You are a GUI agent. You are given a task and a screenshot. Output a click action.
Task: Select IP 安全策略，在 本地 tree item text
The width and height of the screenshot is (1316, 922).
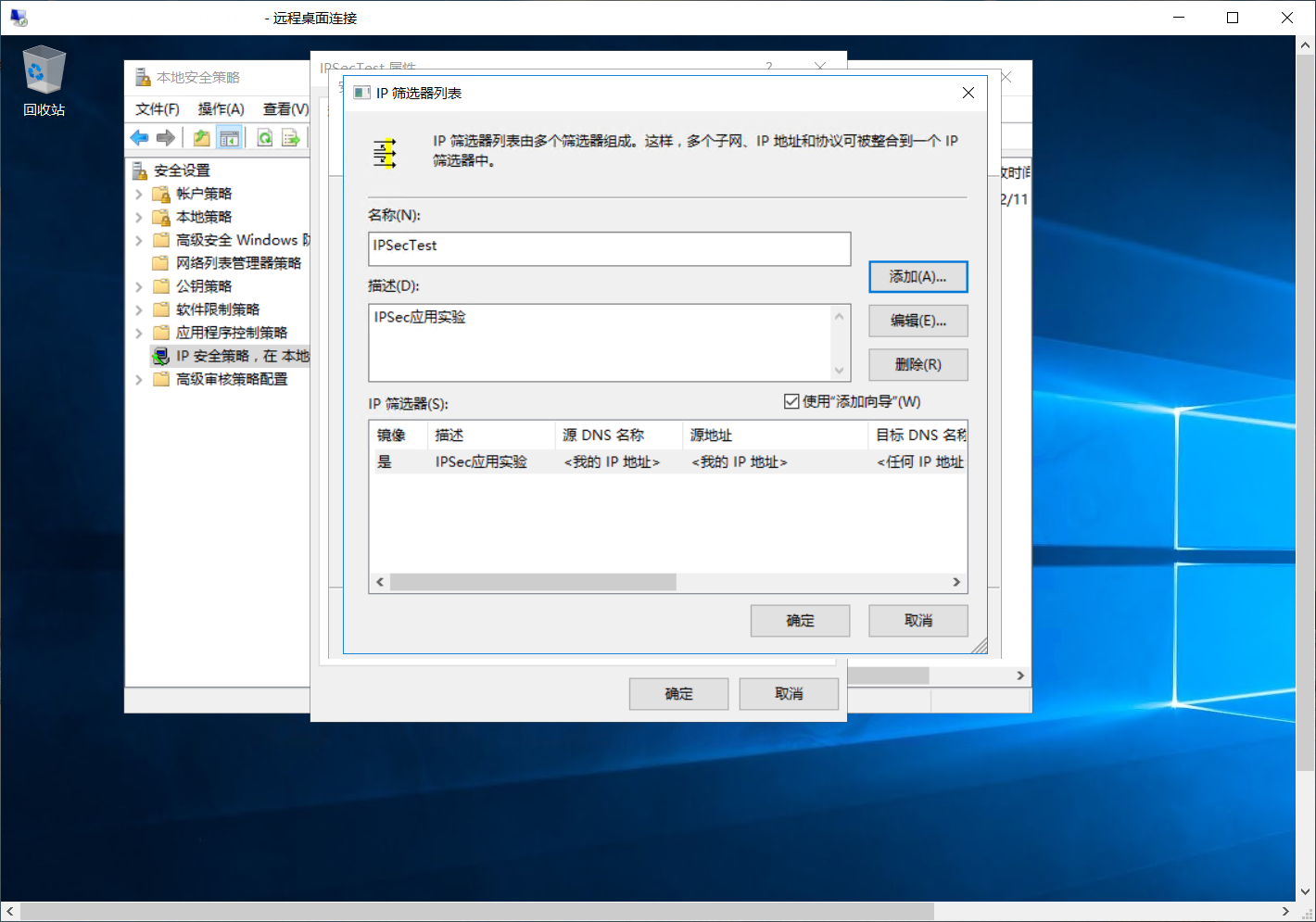point(243,356)
